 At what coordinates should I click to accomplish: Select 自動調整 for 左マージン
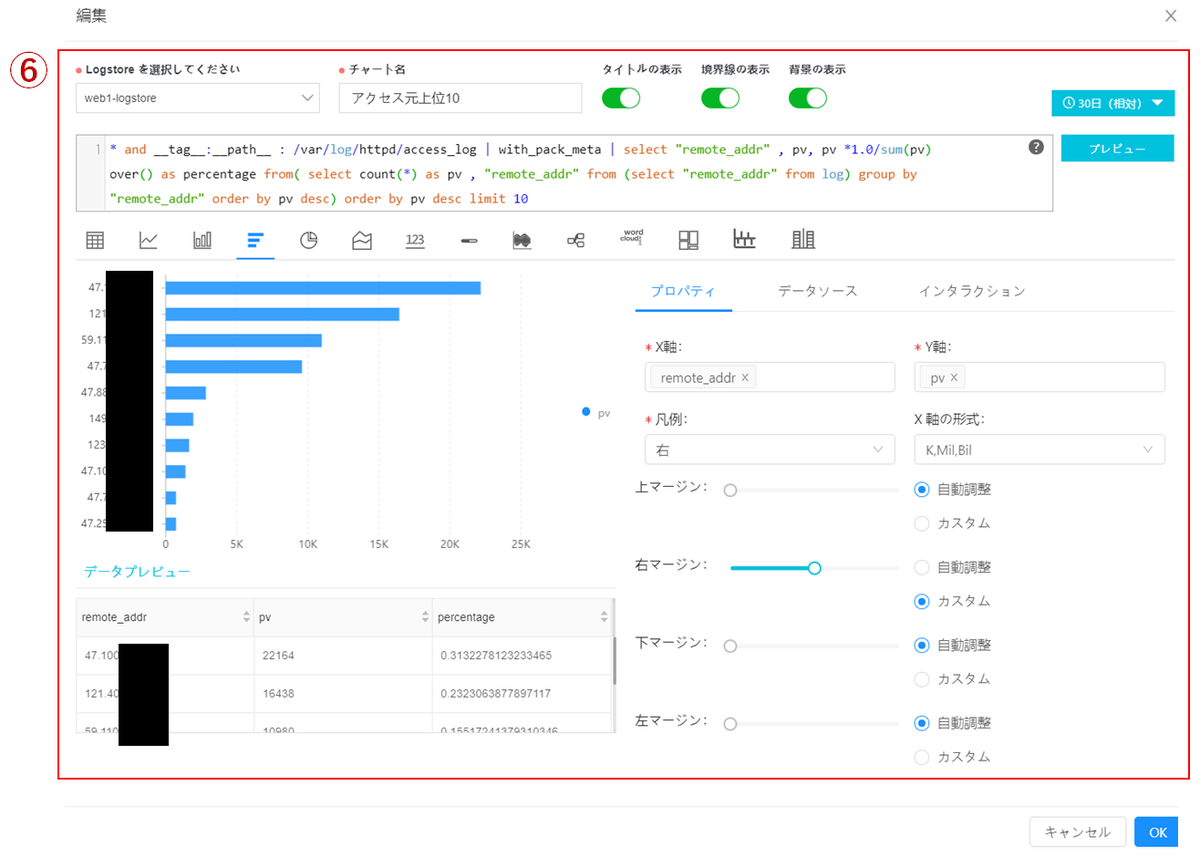pos(922,722)
